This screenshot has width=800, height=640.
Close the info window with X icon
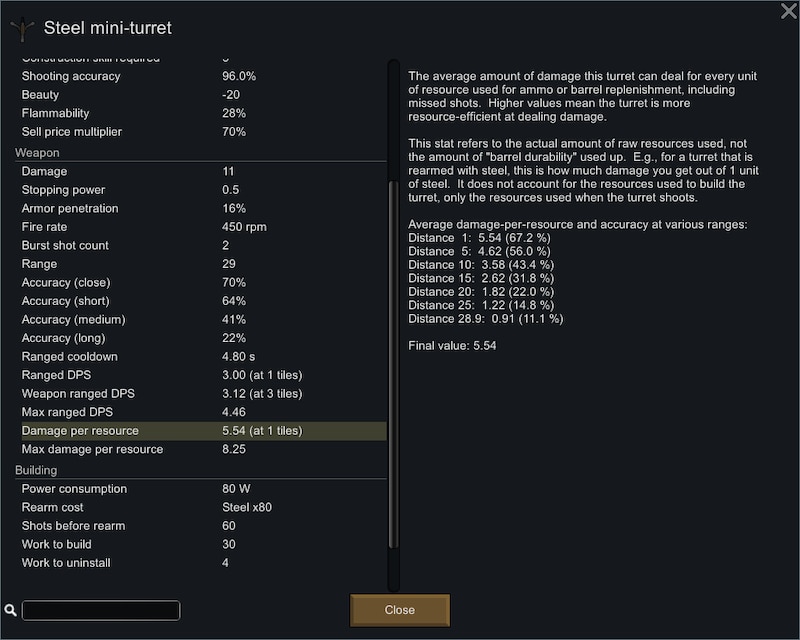tap(789, 11)
